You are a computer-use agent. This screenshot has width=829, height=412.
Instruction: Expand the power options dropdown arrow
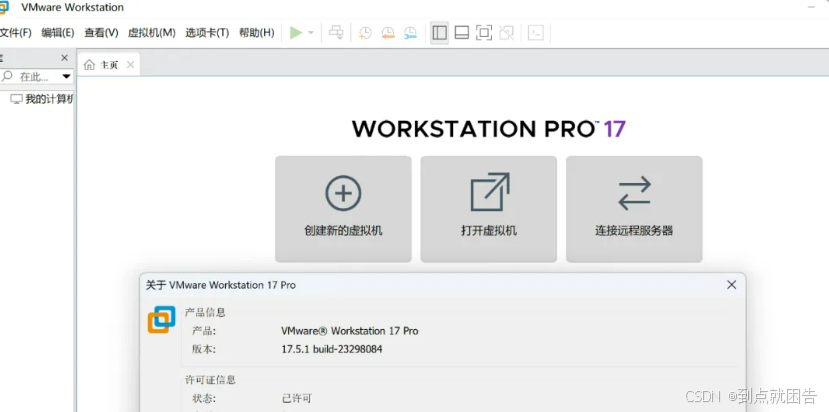click(311, 33)
